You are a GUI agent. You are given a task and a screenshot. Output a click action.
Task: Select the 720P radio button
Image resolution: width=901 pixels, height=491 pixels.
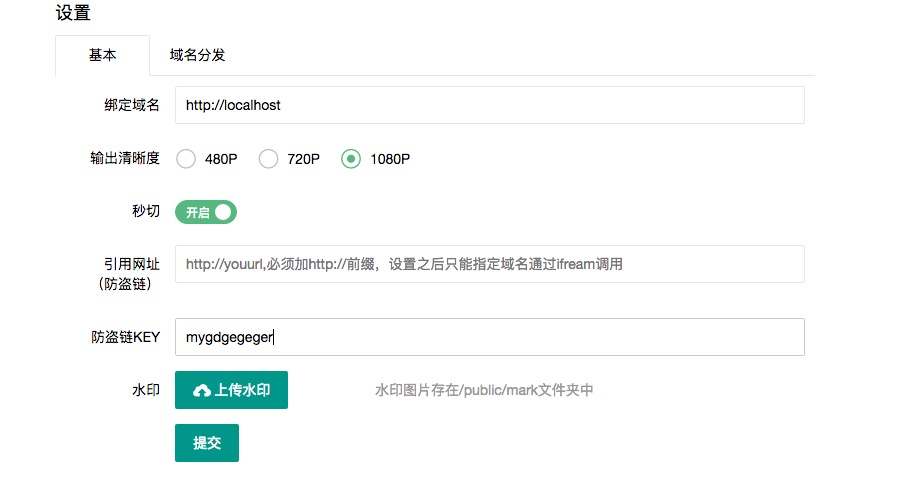268,159
